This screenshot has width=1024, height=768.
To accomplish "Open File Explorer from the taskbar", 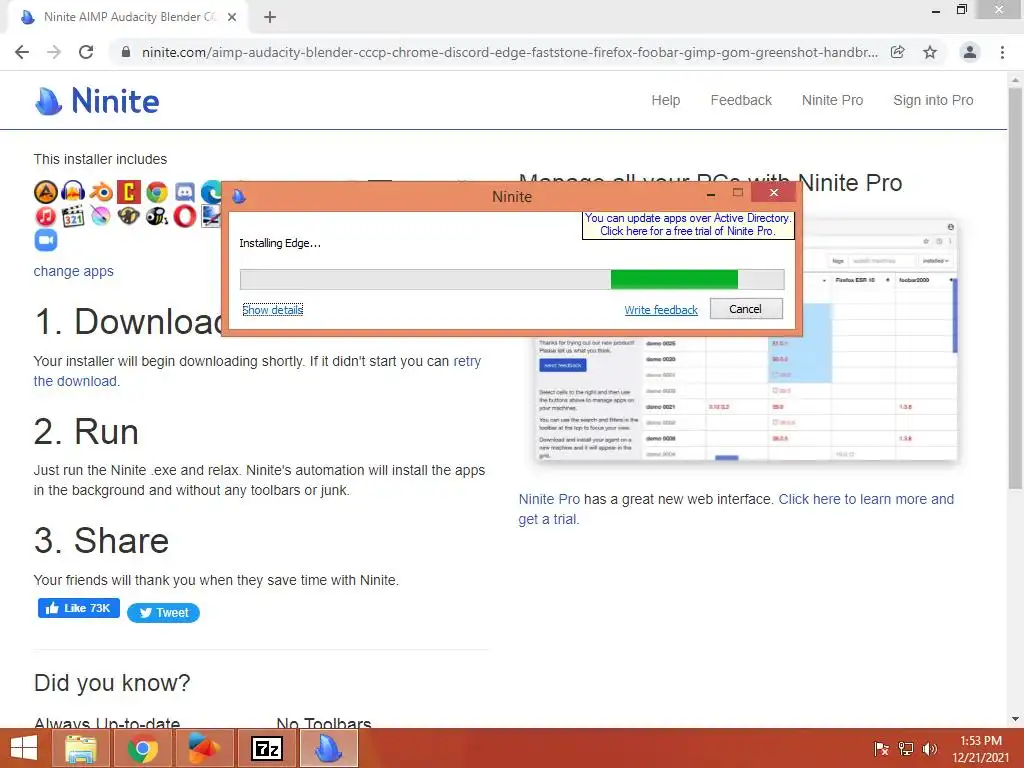I will click(81, 748).
